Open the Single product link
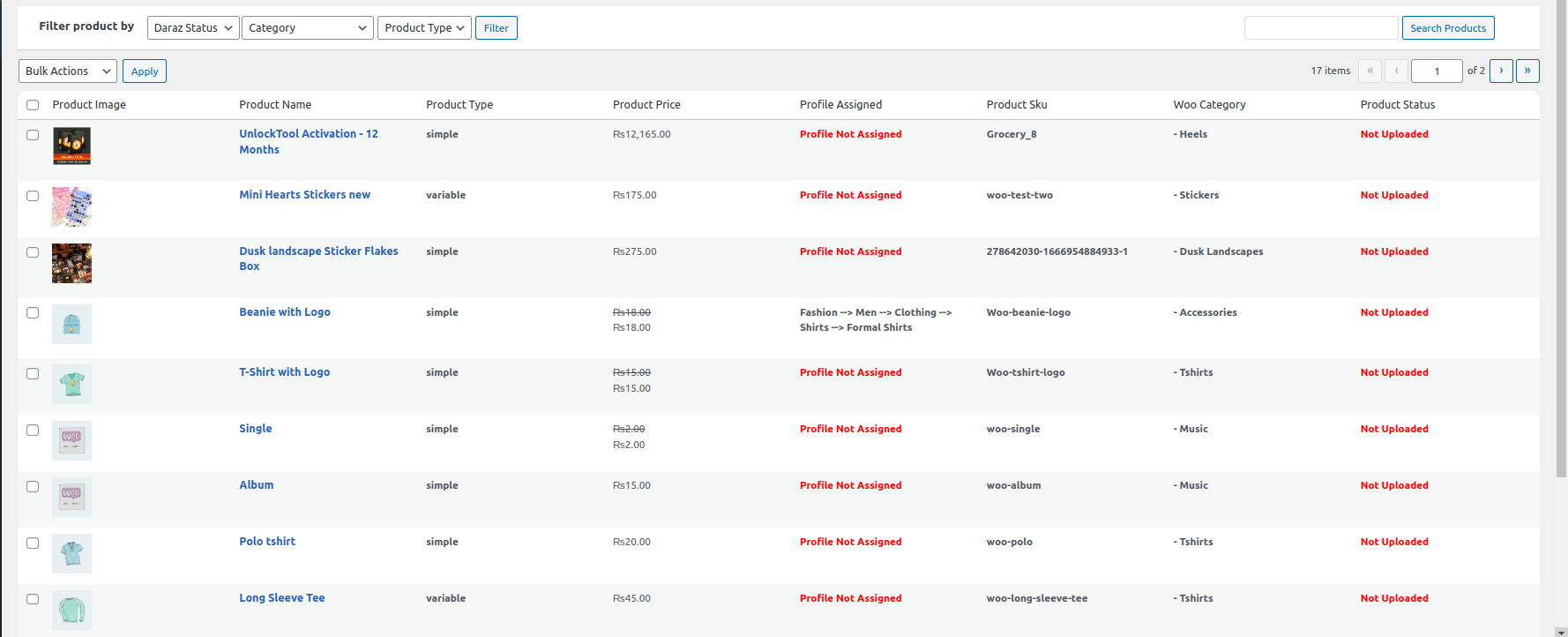1568x637 pixels. click(256, 429)
